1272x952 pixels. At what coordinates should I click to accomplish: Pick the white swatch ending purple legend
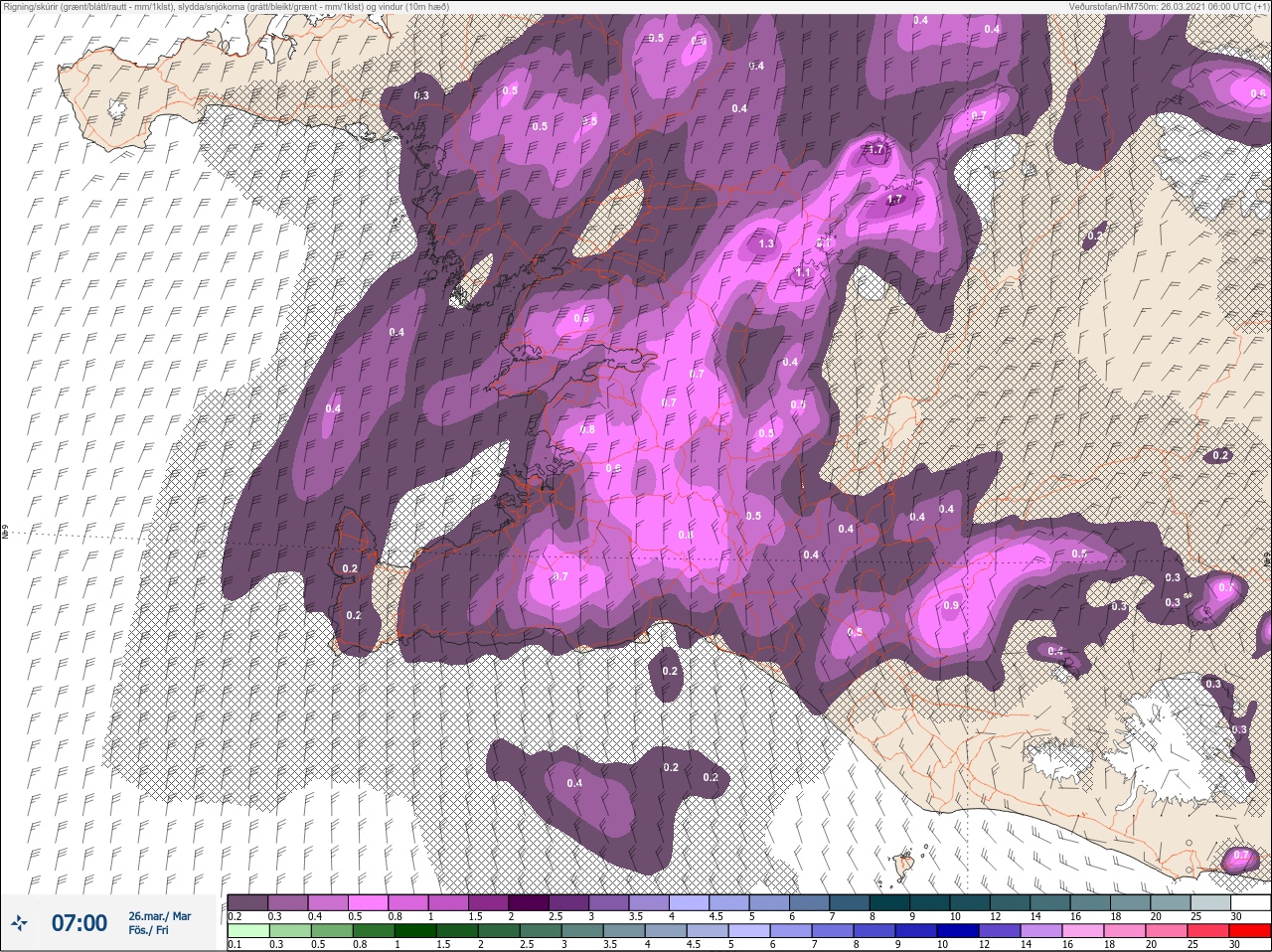(x=1251, y=902)
